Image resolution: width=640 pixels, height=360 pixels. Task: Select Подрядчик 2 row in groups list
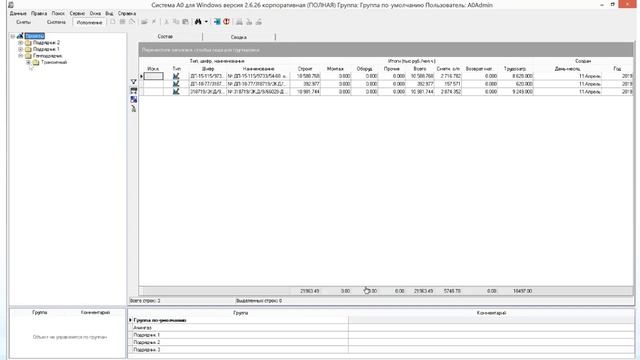point(381,342)
